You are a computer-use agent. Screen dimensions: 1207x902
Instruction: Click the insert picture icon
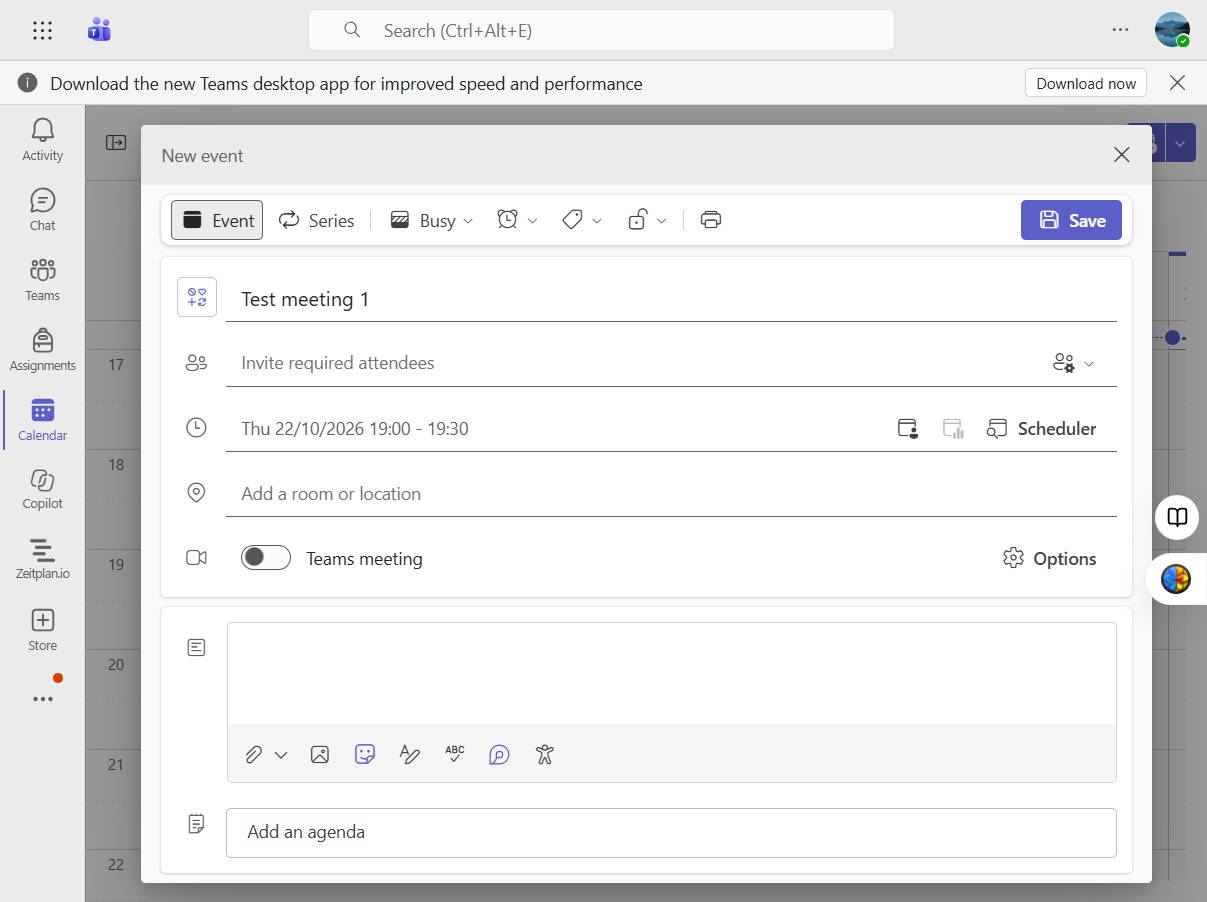pyautogui.click(x=320, y=755)
